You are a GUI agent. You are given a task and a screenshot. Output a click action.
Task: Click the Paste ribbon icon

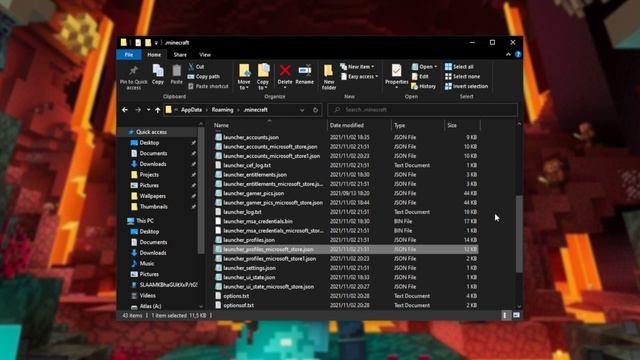click(176, 71)
